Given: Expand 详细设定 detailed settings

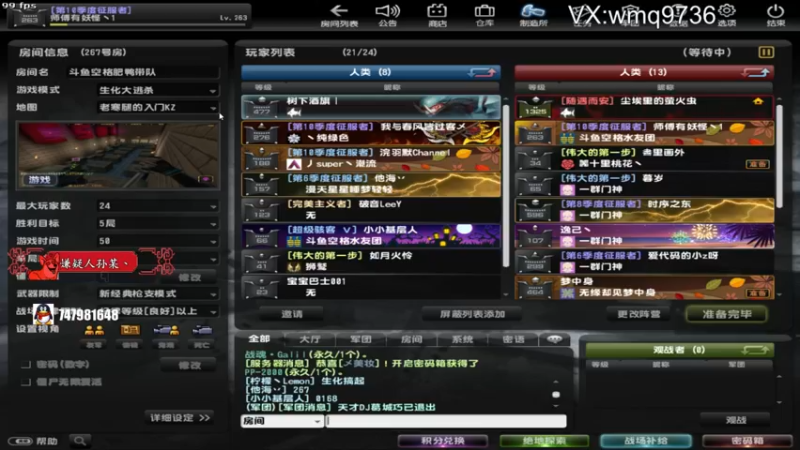Looking at the screenshot, I should 180,418.
